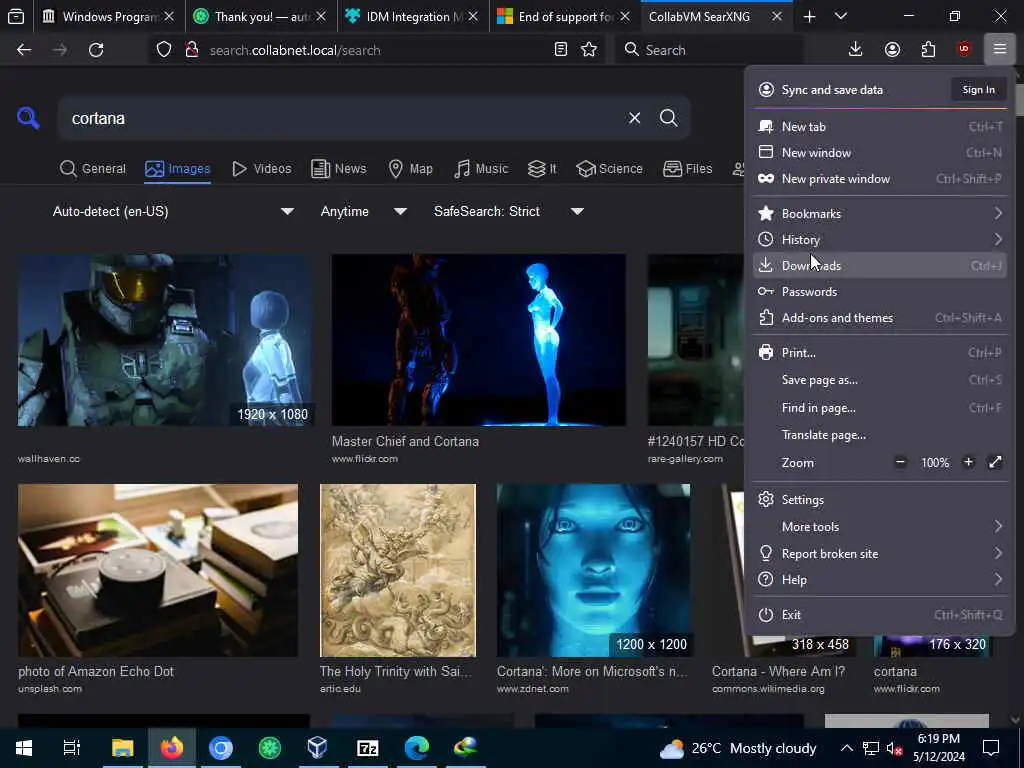Open the SafeSearch: Strict dropdown

click(x=508, y=211)
